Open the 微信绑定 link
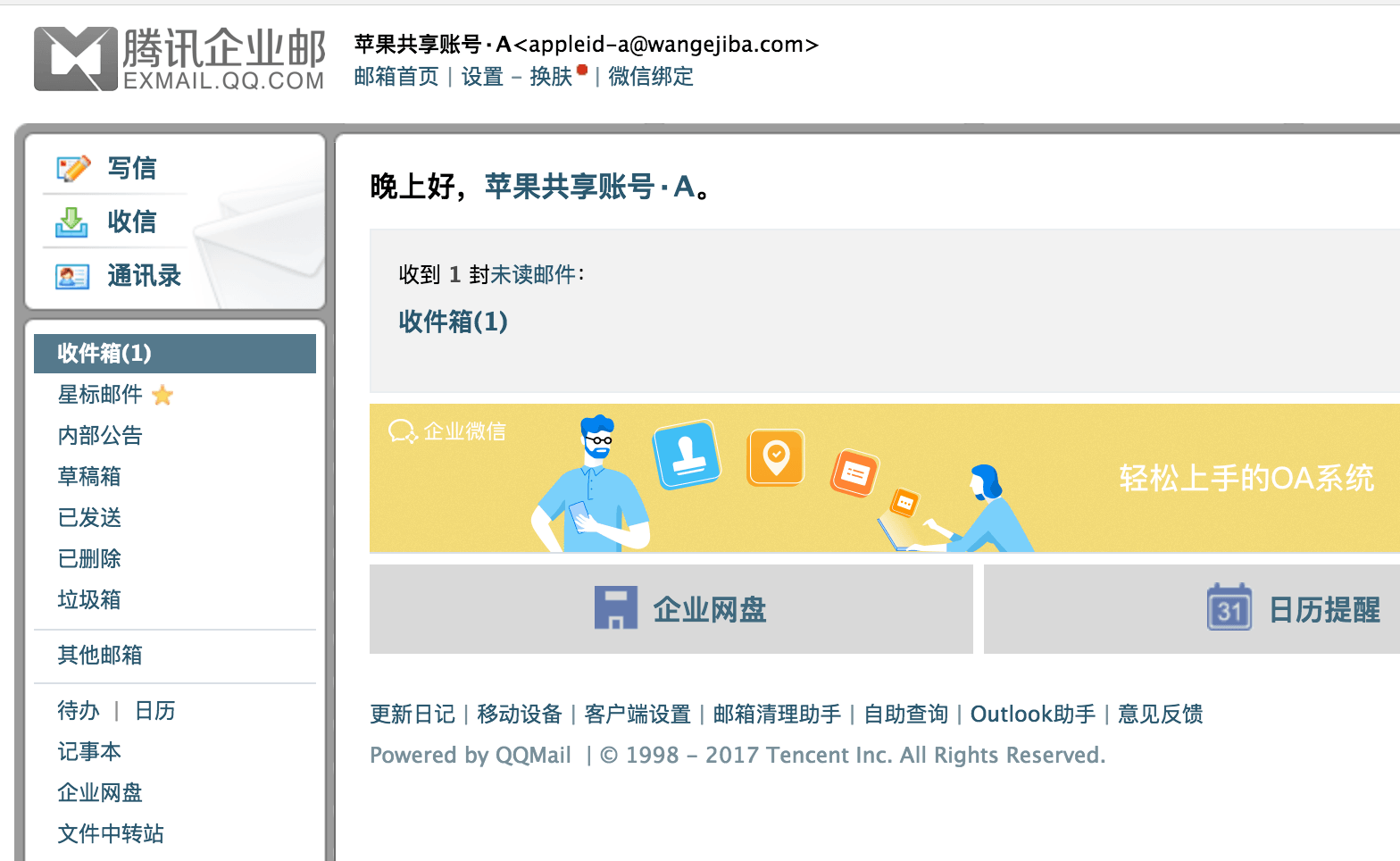Viewport: 1400px width, 861px height. [651, 77]
